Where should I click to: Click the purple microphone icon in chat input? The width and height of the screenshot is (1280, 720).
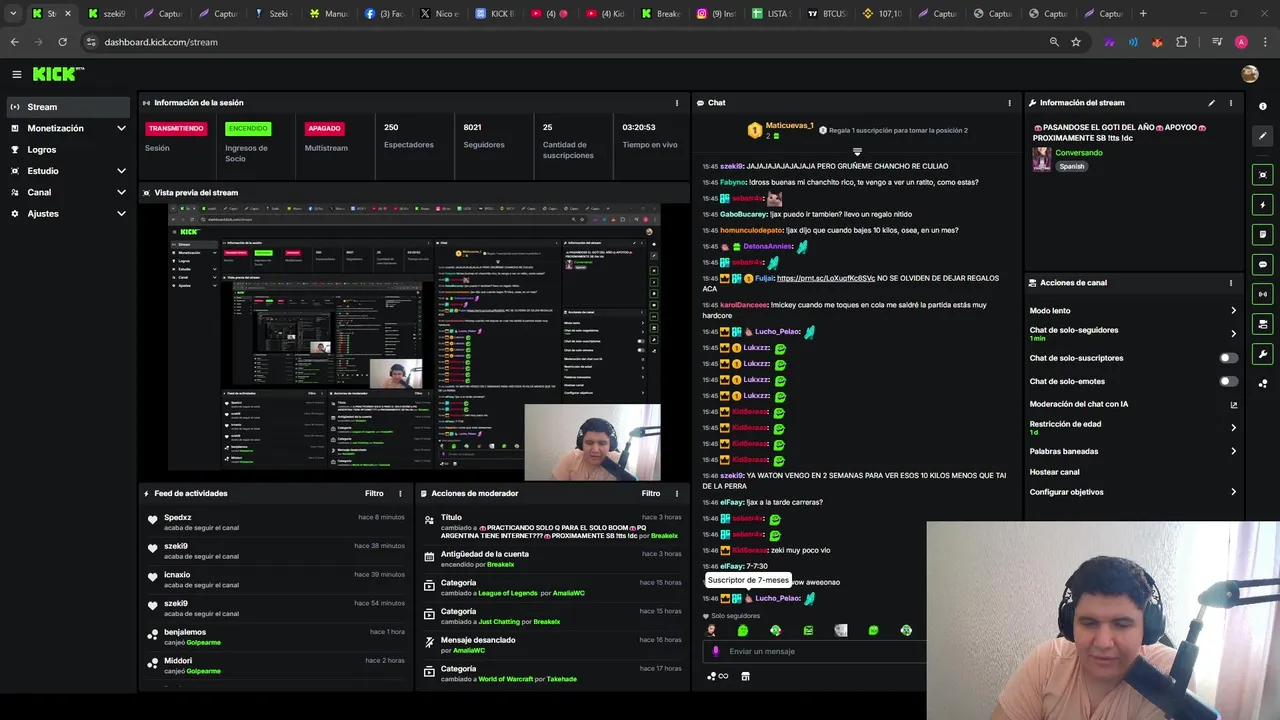[715, 651]
